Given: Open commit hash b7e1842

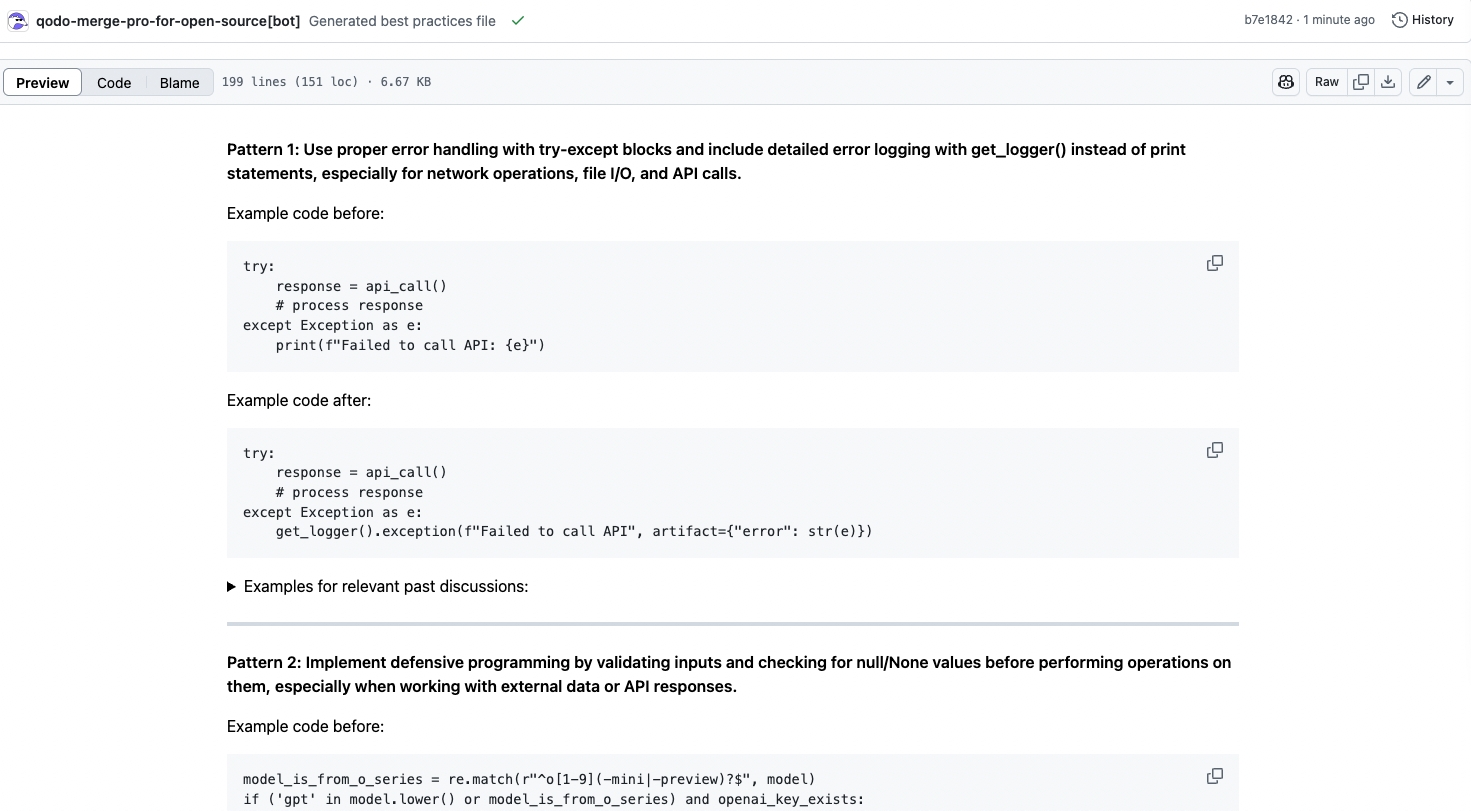Looking at the screenshot, I should coord(1268,20).
